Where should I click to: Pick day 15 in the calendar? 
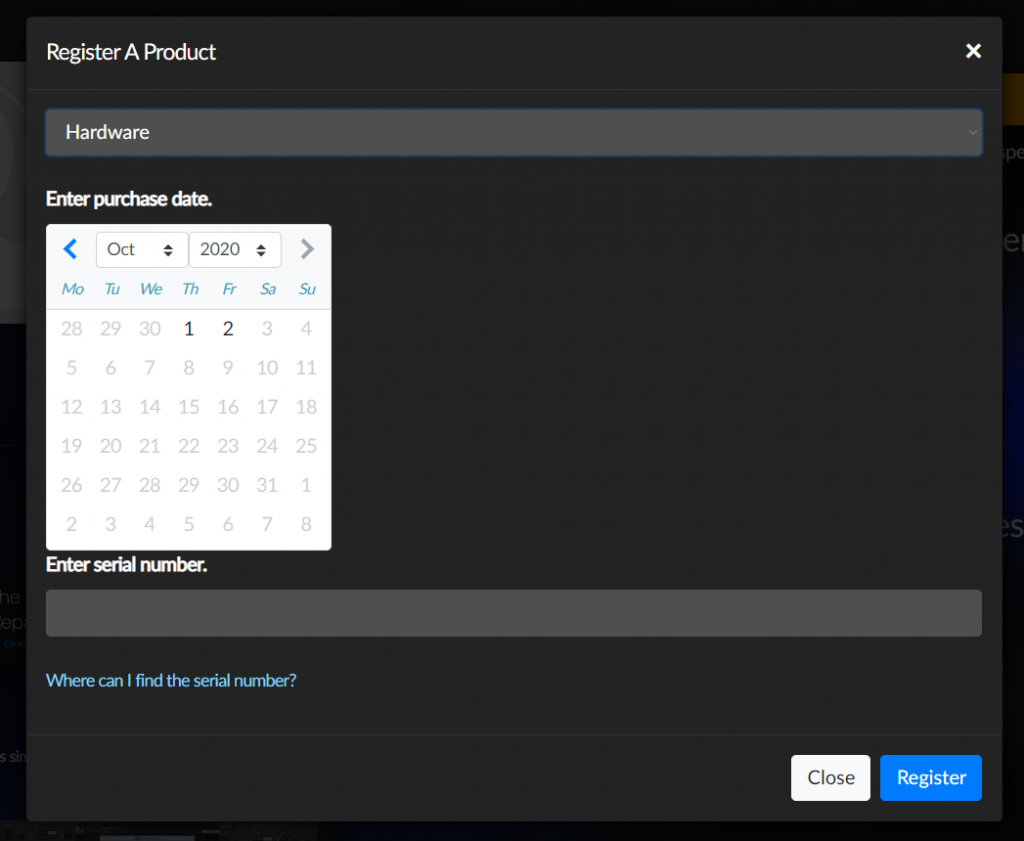pyautogui.click(x=189, y=407)
